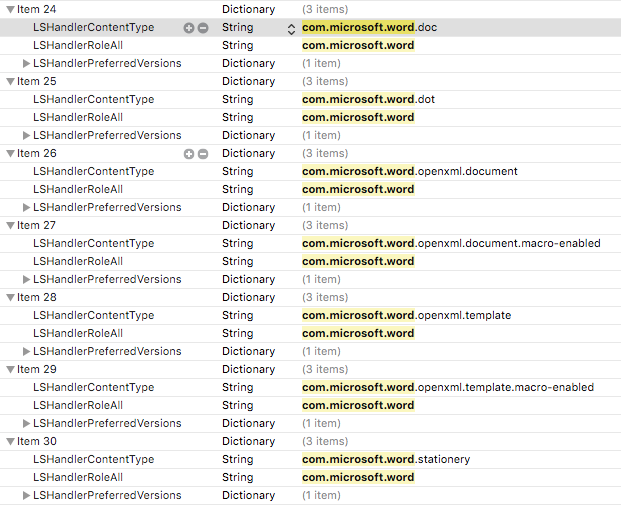621x508 pixels.
Task: Click Dictionary type on Item 26 row
Action: [248, 154]
